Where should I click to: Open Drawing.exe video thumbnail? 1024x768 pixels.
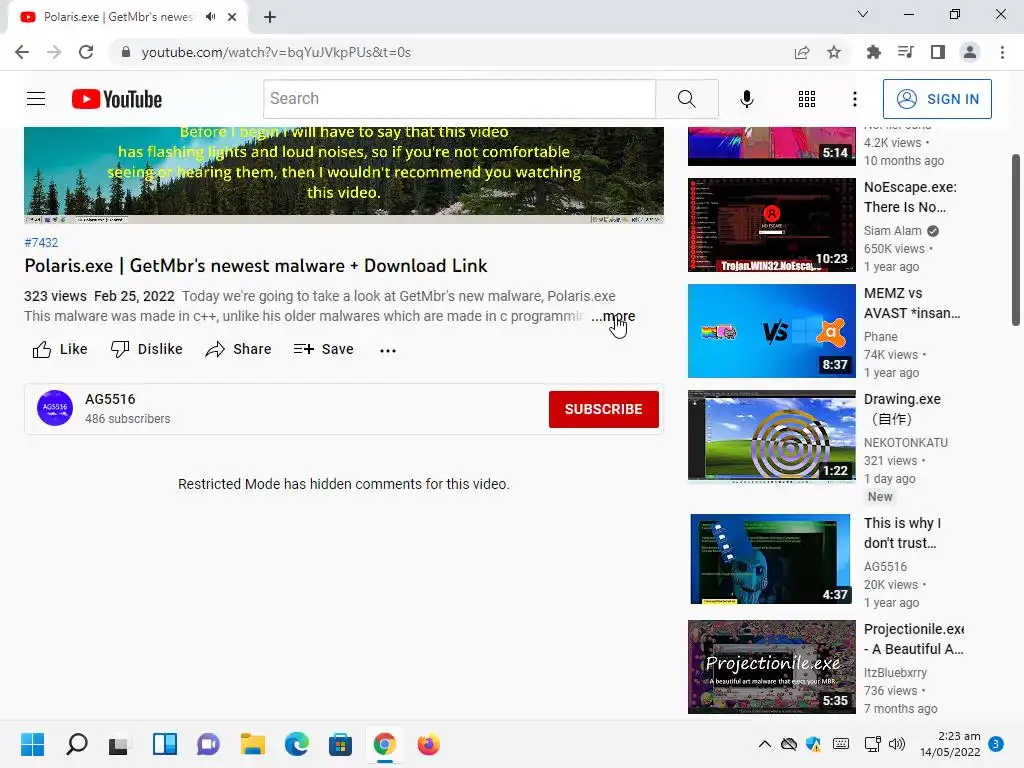(771, 436)
